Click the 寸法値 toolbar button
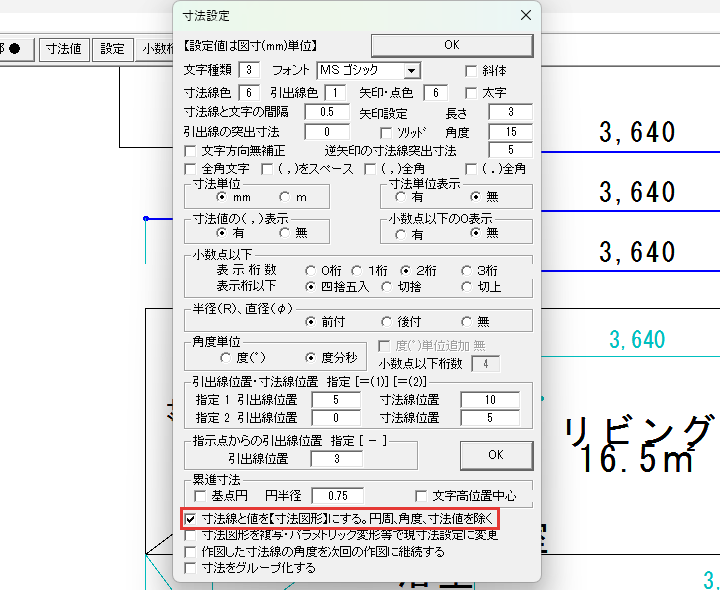 (x=64, y=49)
